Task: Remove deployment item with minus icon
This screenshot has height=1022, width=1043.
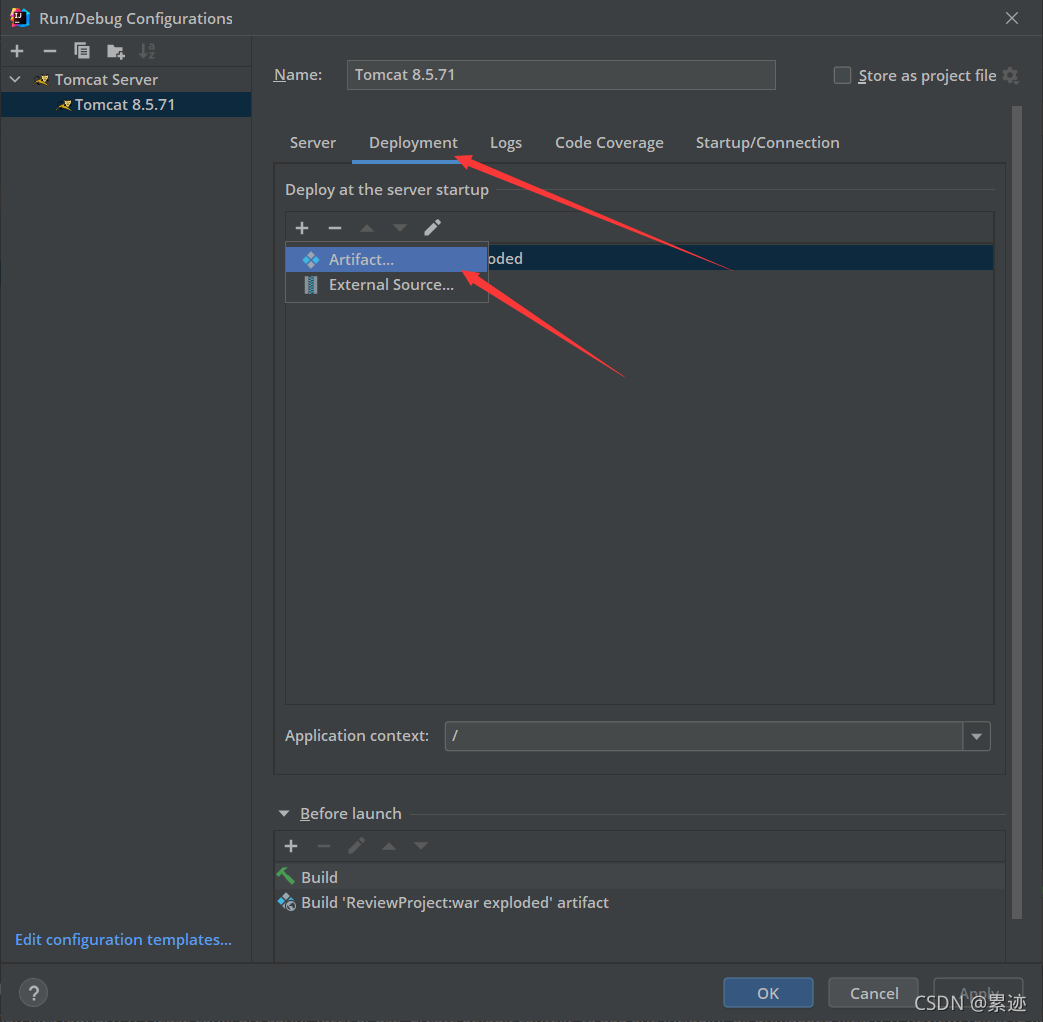Action: (x=335, y=228)
